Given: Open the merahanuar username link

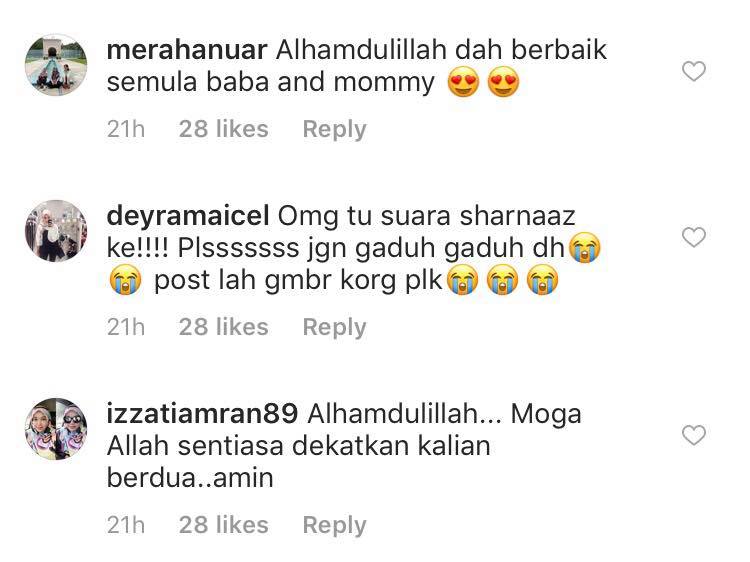Looking at the screenshot, I should coord(187,50).
